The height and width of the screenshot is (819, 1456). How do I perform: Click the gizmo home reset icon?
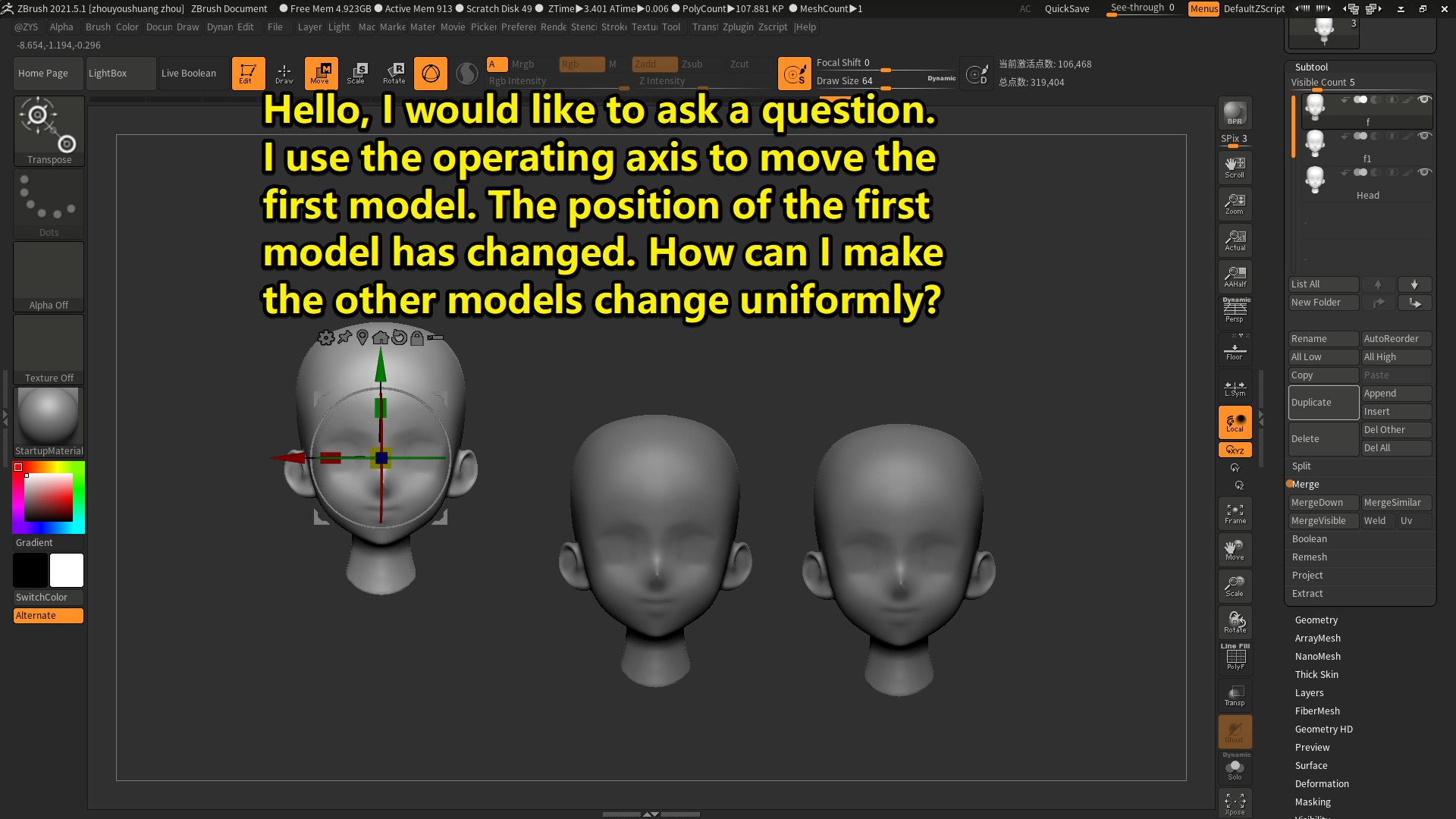[x=381, y=337]
